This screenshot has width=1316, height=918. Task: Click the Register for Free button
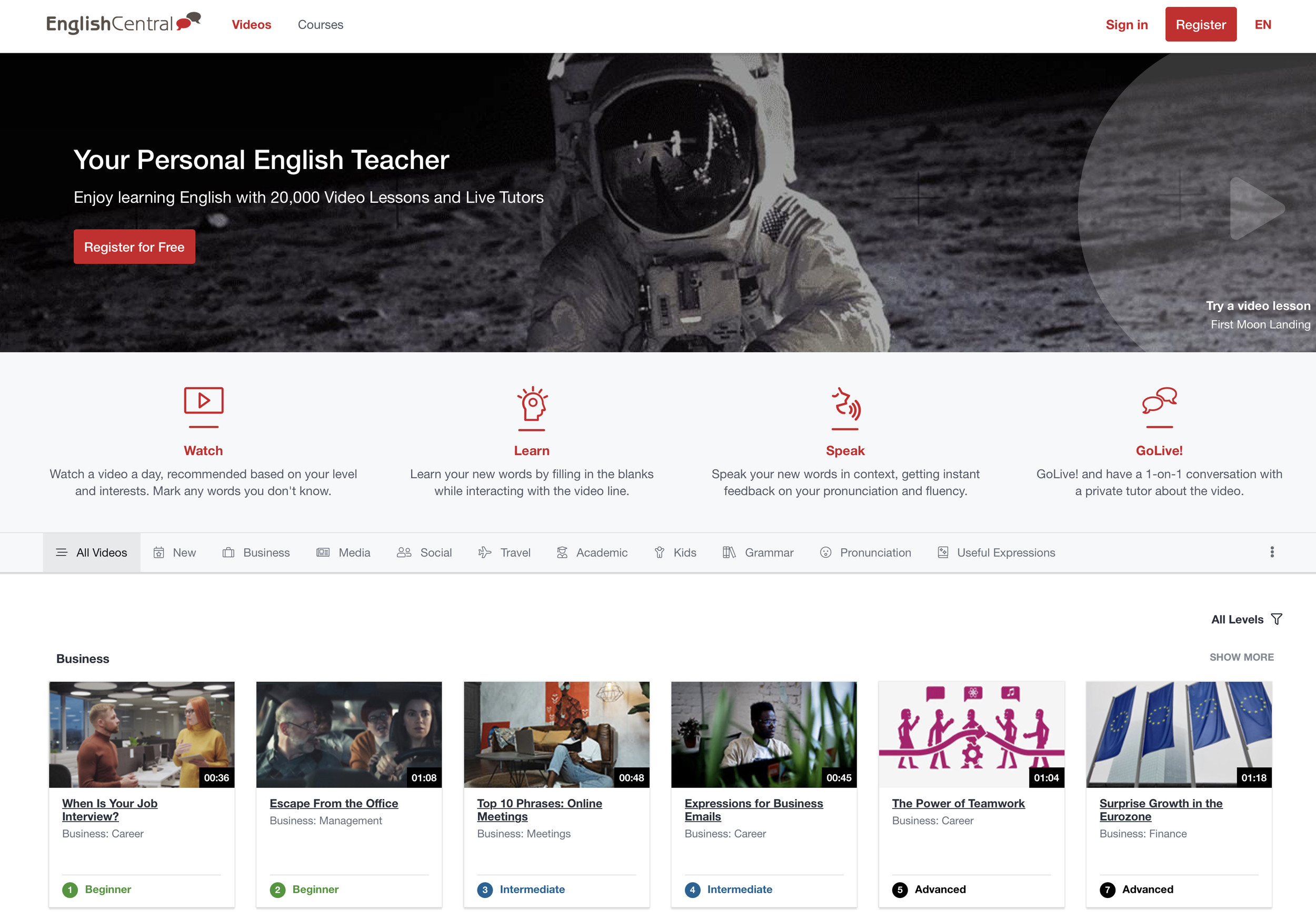point(134,247)
